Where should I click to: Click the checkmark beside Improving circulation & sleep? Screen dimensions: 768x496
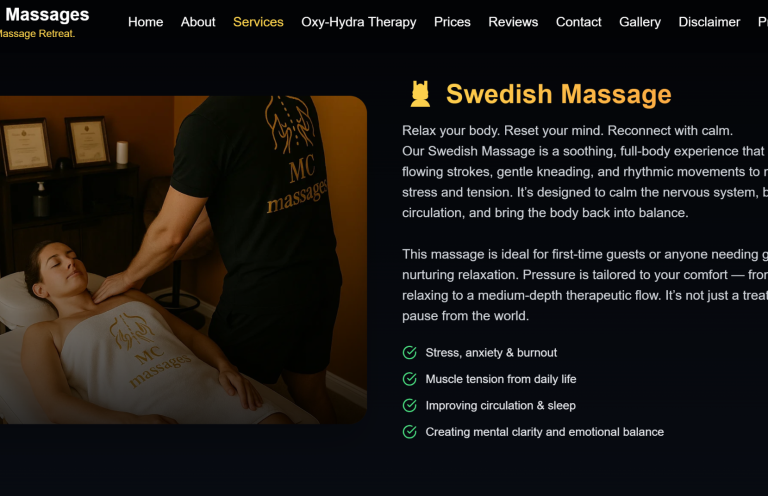pos(409,405)
